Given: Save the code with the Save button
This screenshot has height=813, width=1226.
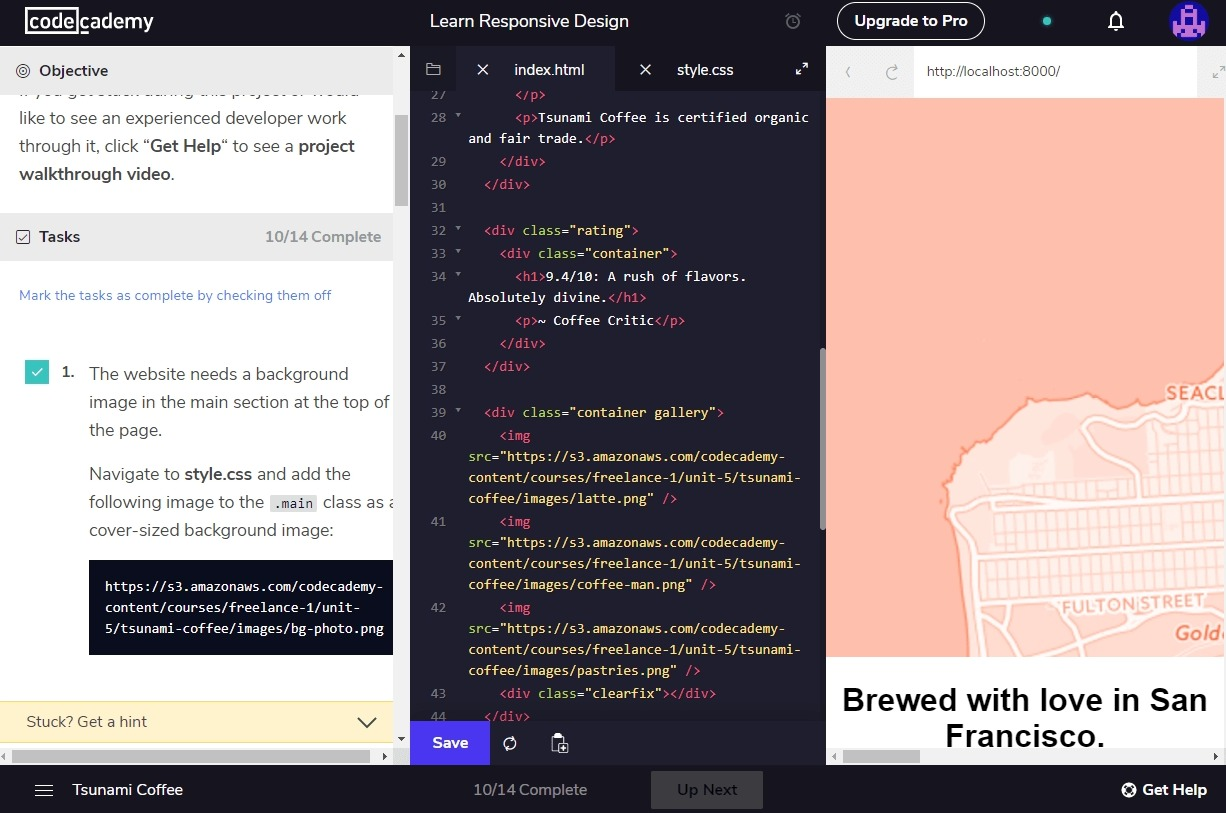Looking at the screenshot, I should click(x=450, y=743).
